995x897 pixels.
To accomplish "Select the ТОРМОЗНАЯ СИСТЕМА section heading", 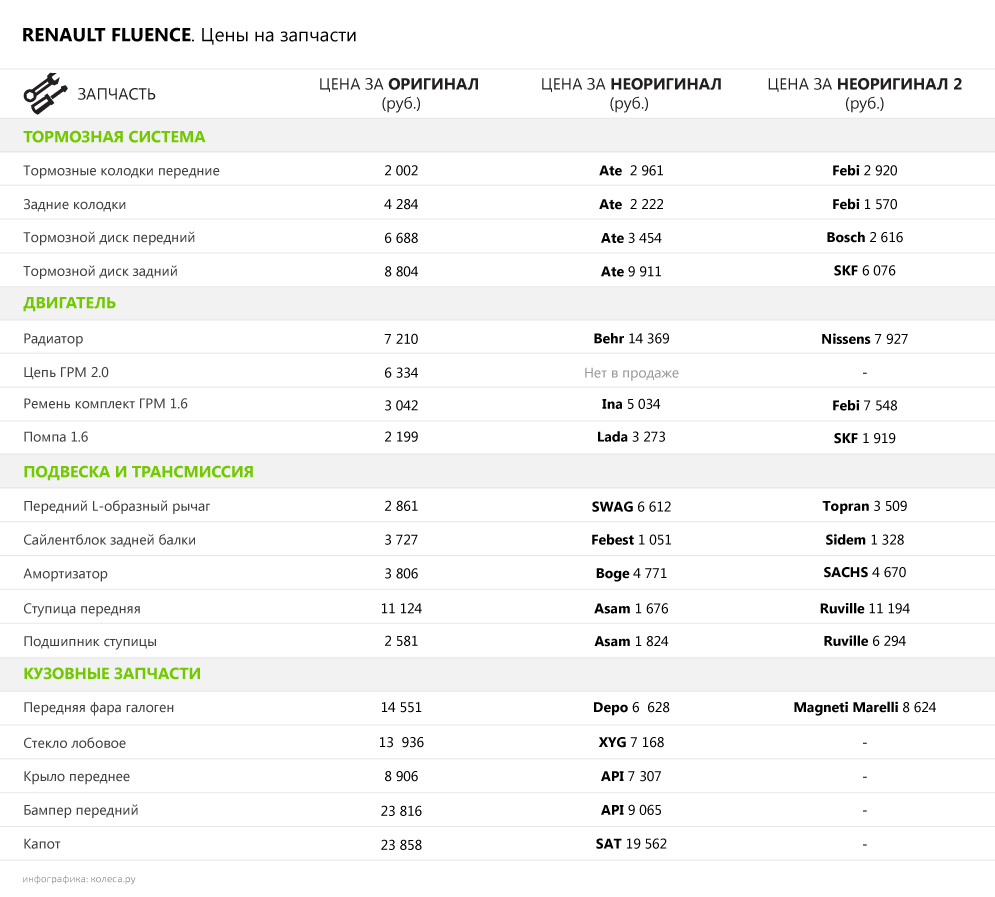I will [114, 137].
